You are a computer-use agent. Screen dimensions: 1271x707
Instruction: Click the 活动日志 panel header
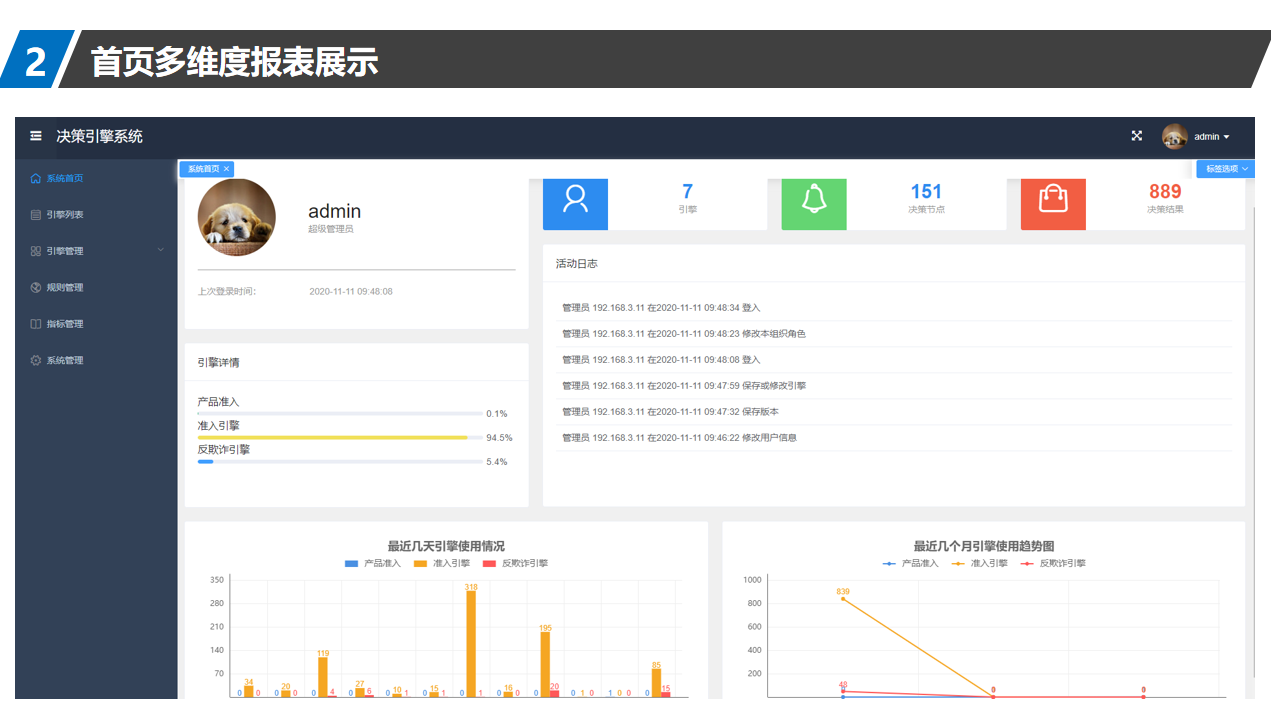pos(894,264)
